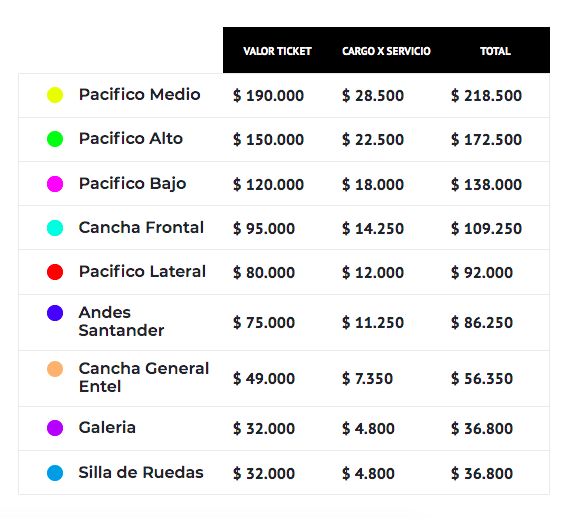This screenshot has width=571, height=519.
Task: Click the Pacifico Medio row label
Action: (x=139, y=95)
